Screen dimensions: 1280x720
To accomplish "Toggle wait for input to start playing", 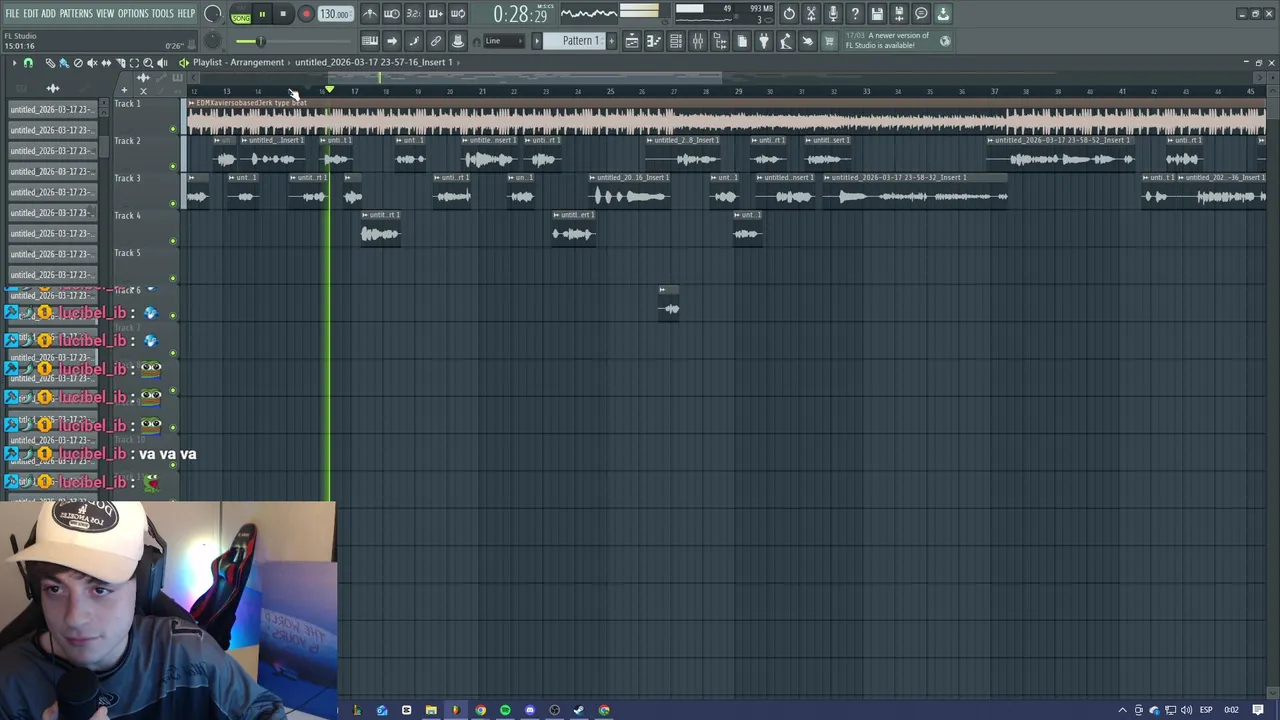I will pyautogui.click(x=392, y=14).
